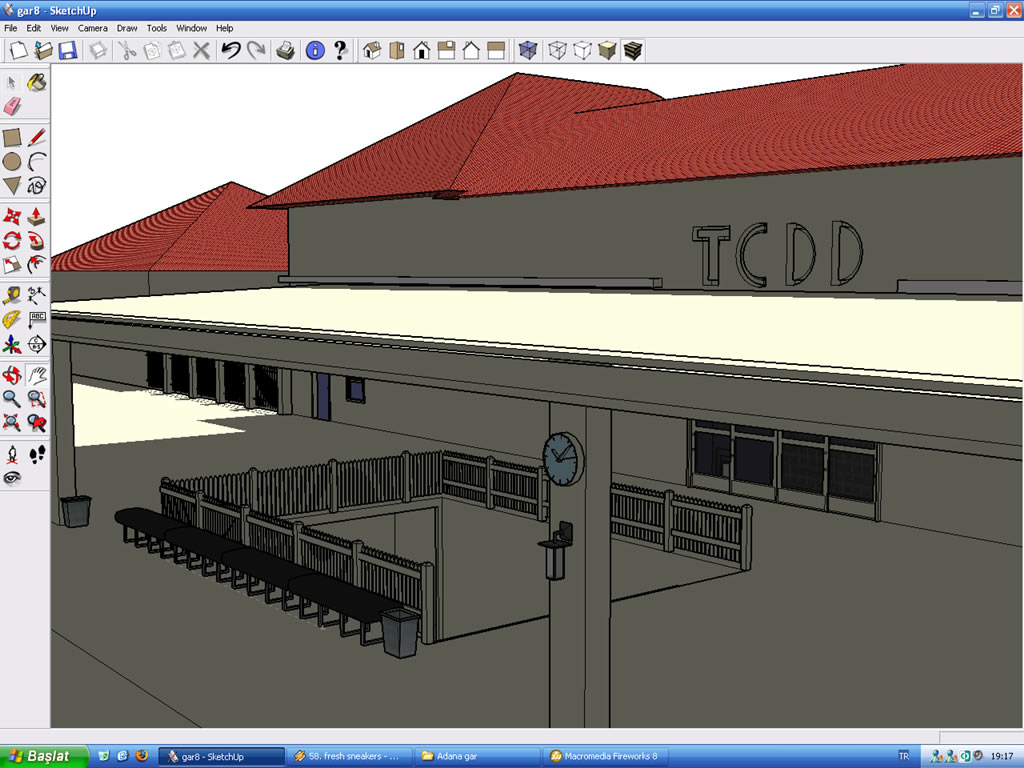Select the Tape Measure tool
Image resolution: width=1024 pixels, height=768 pixels.
coord(12,295)
